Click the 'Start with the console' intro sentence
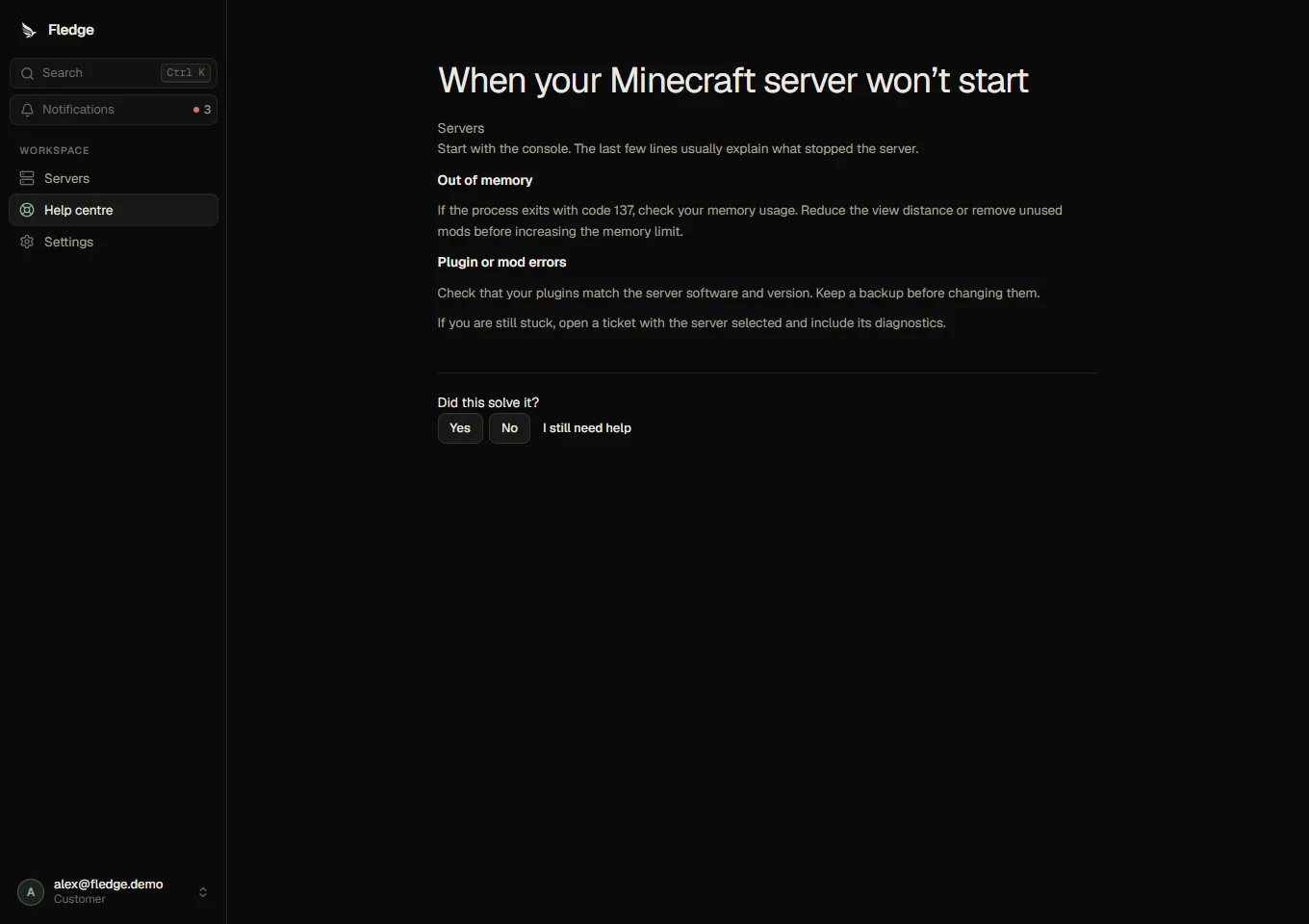This screenshot has height=924, width=1309. pyautogui.click(x=679, y=149)
